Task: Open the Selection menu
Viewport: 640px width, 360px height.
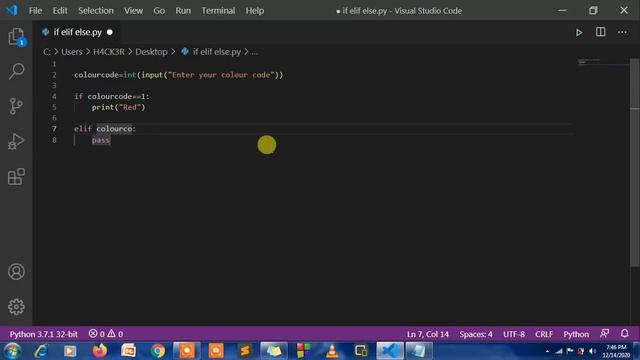Action: [96, 11]
